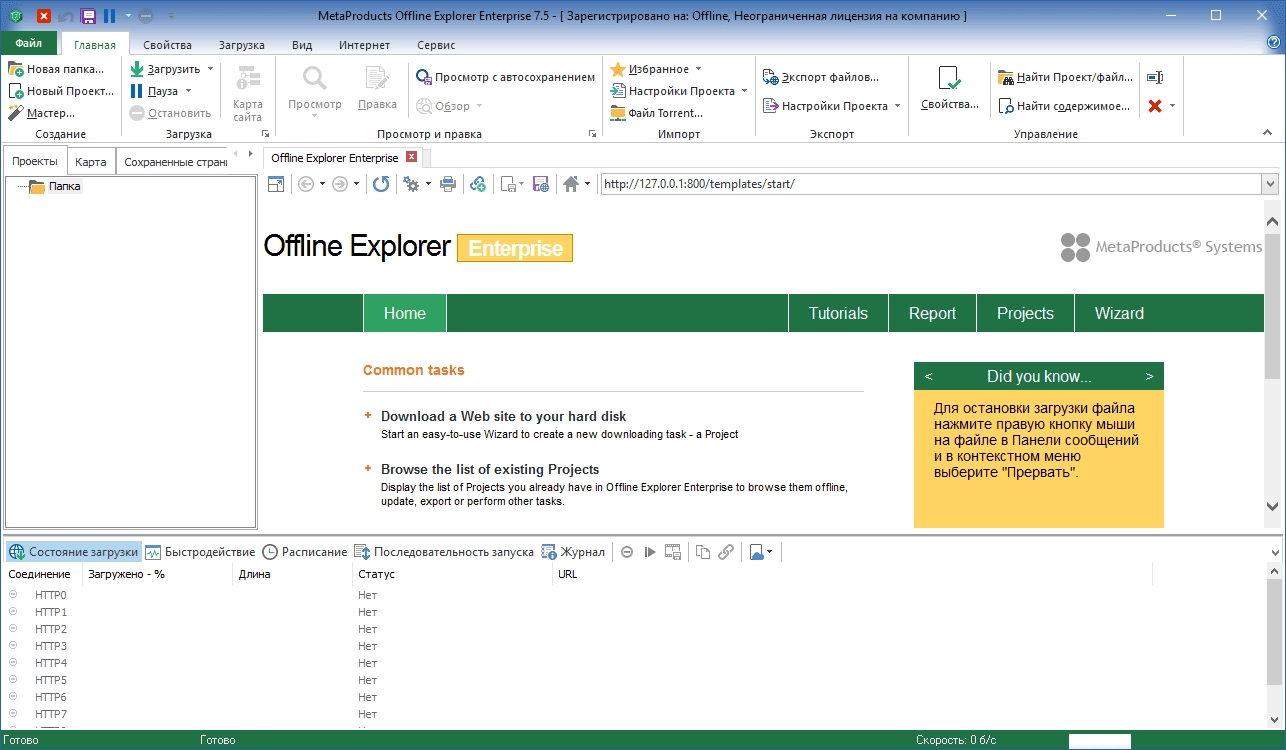Expand export Настройки Проекта dropdown arrow
The image size is (1286, 750).
pyautogui.click(x=897, y=106)
